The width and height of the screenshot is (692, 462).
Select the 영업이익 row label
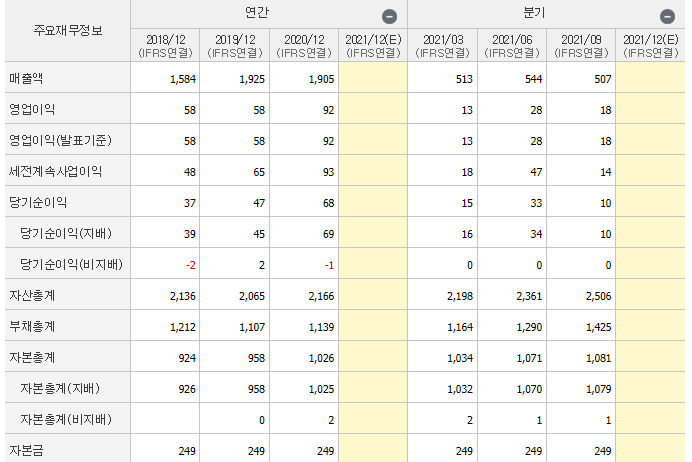tap(32, 109)
